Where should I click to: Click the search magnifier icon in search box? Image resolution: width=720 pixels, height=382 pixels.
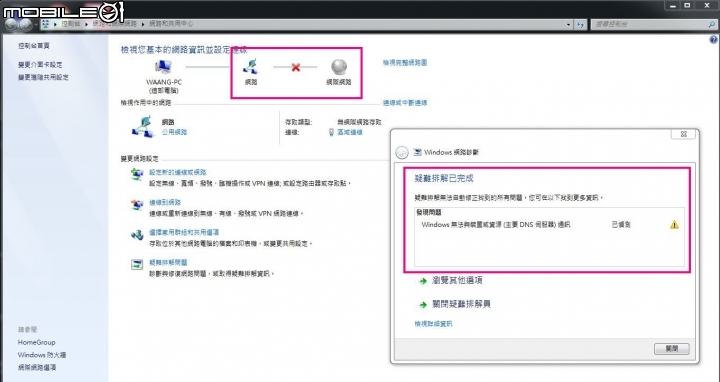(x=712, y=24)
